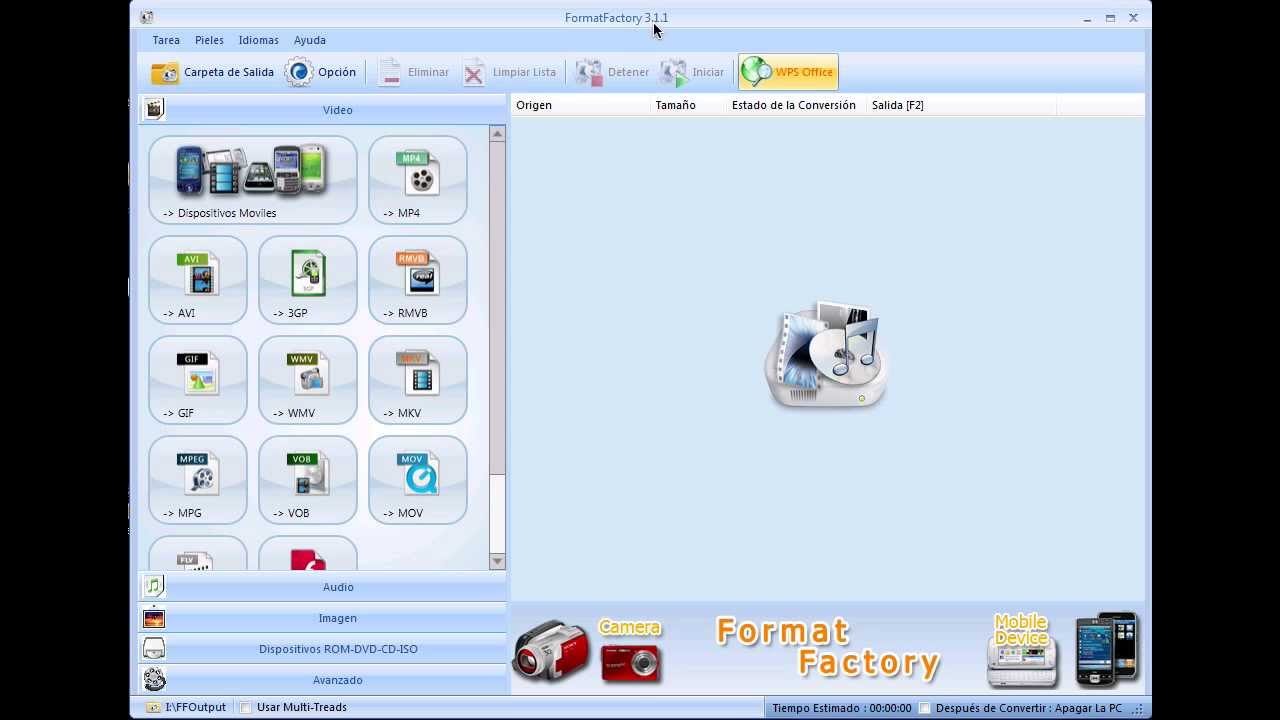Viewport: 1280px width, 720px height.
Task: Launch WPS Office from the toolbar
Action: (788, 72)
